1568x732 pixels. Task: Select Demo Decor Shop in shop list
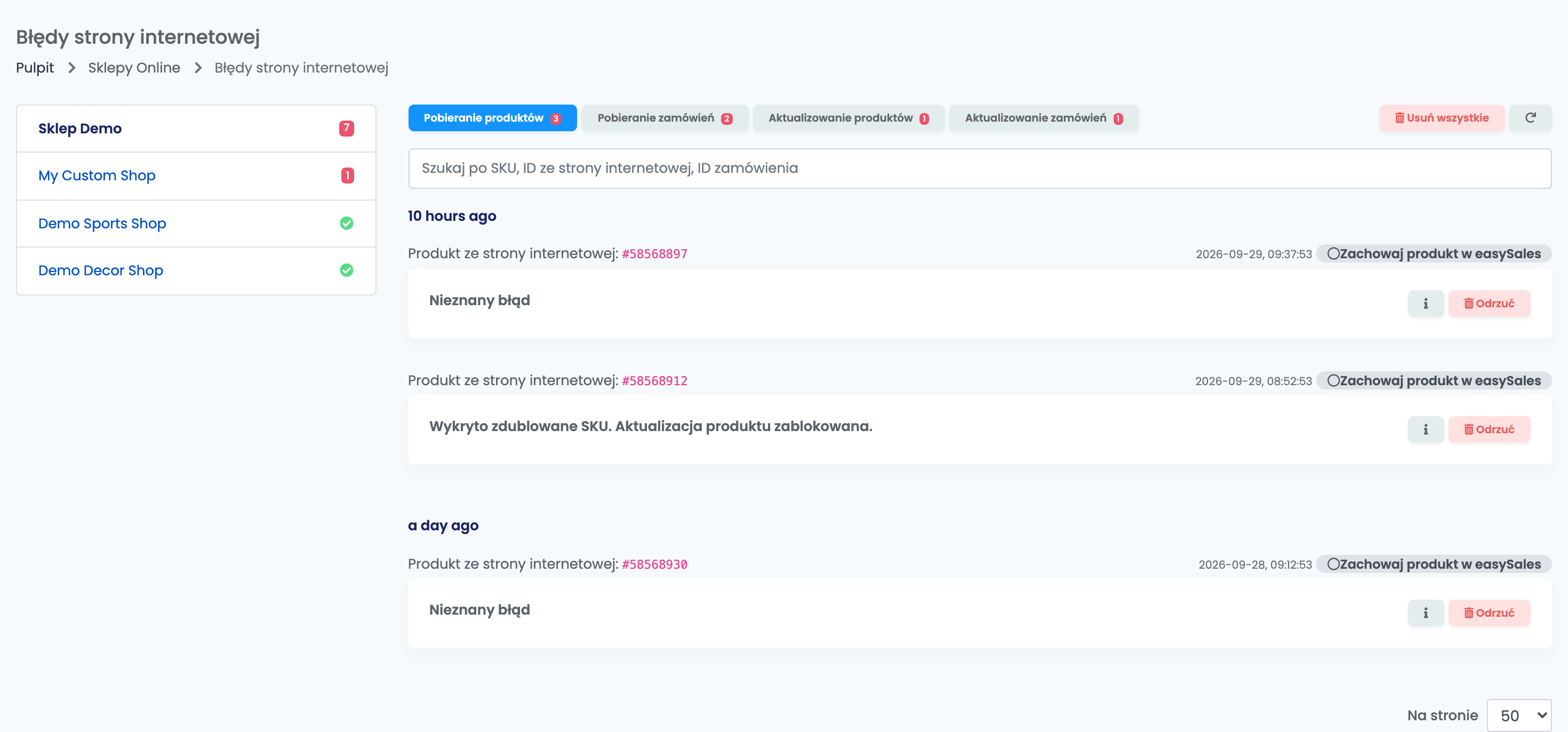click(196, 270)
